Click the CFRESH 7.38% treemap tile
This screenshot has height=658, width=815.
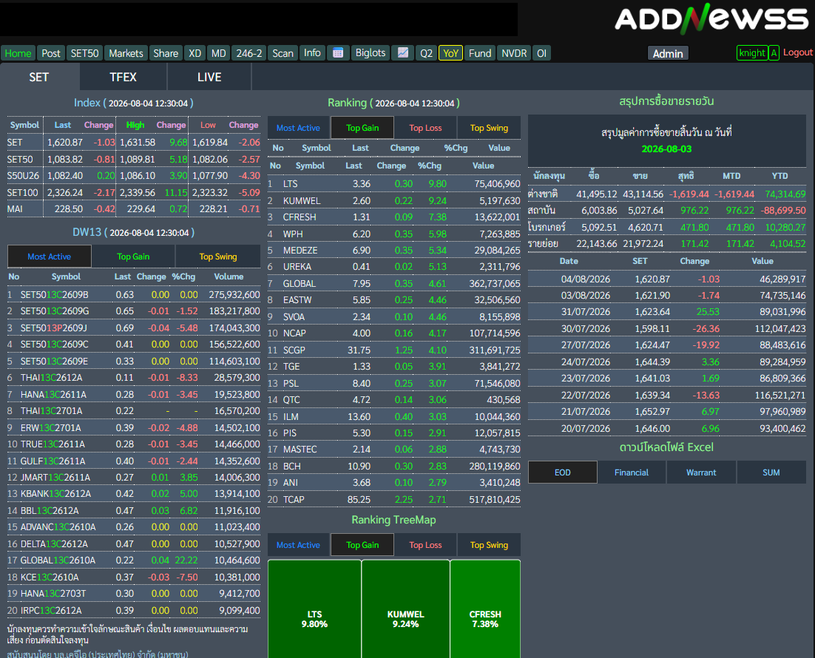pyautogui.click(x=485, y=609)
